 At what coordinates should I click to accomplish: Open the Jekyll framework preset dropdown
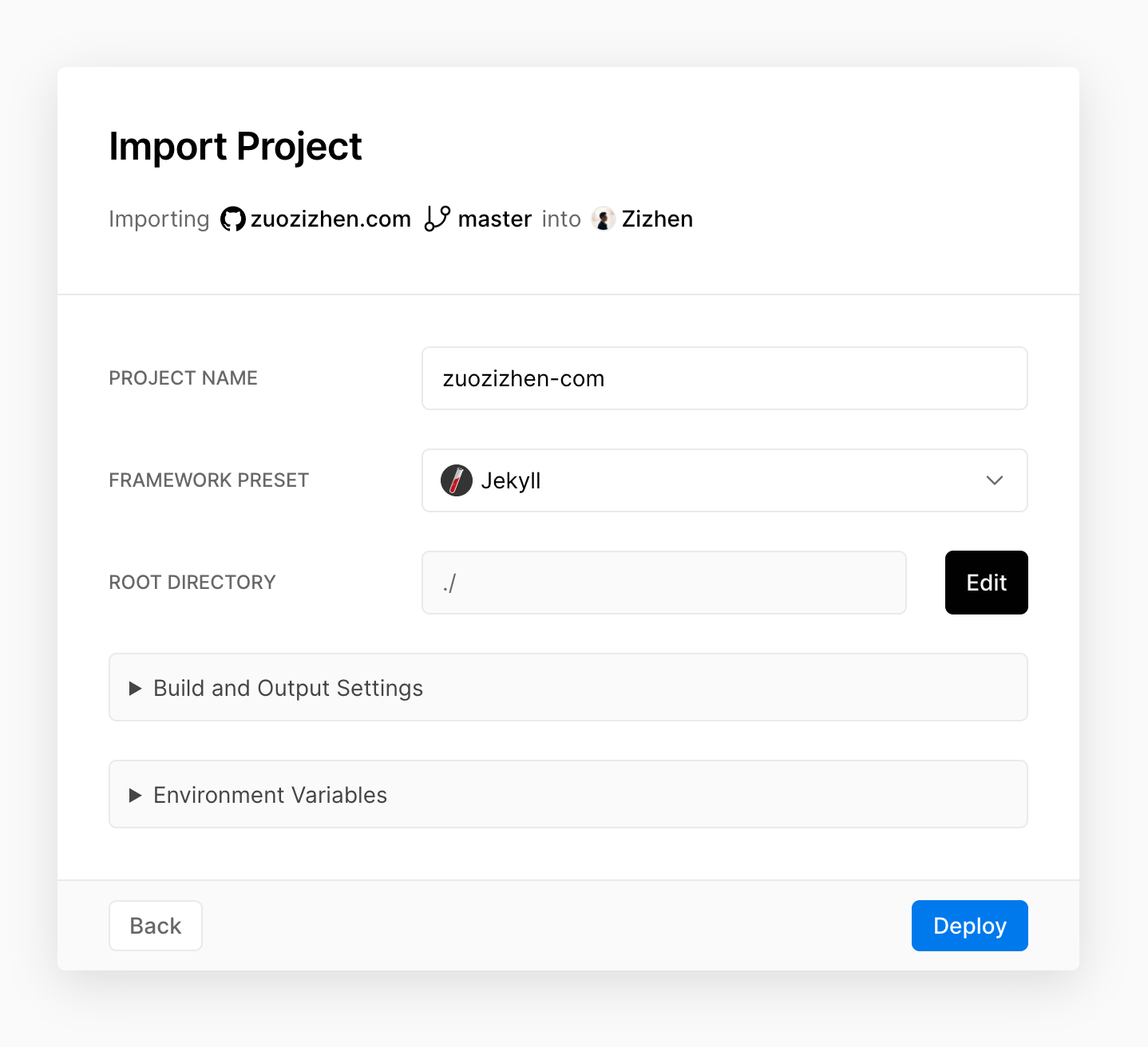tap(723, 480)
